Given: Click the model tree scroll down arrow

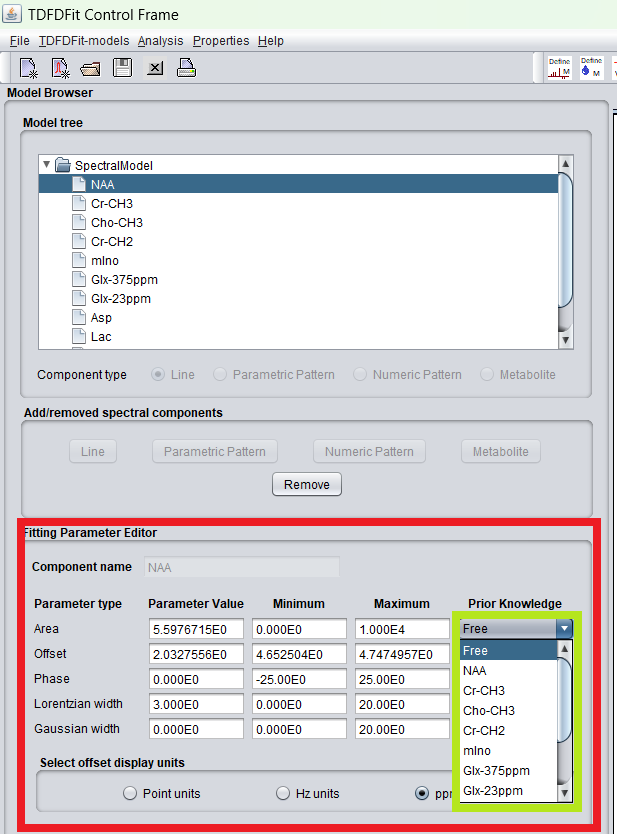Looking at the screenshot, I should [x=565, y=340].
